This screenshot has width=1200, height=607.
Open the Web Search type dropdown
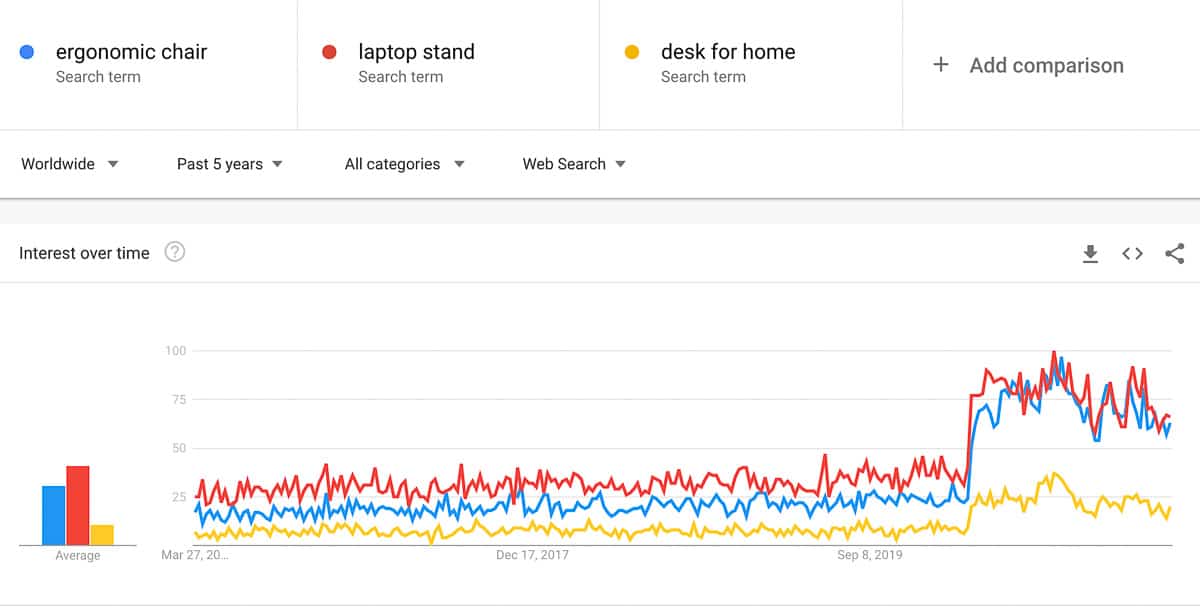click(572, 163)
